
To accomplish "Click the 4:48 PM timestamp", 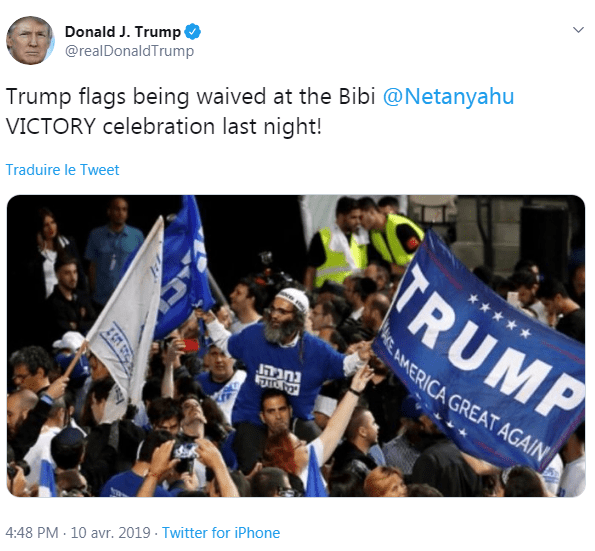I will [32, 533].
